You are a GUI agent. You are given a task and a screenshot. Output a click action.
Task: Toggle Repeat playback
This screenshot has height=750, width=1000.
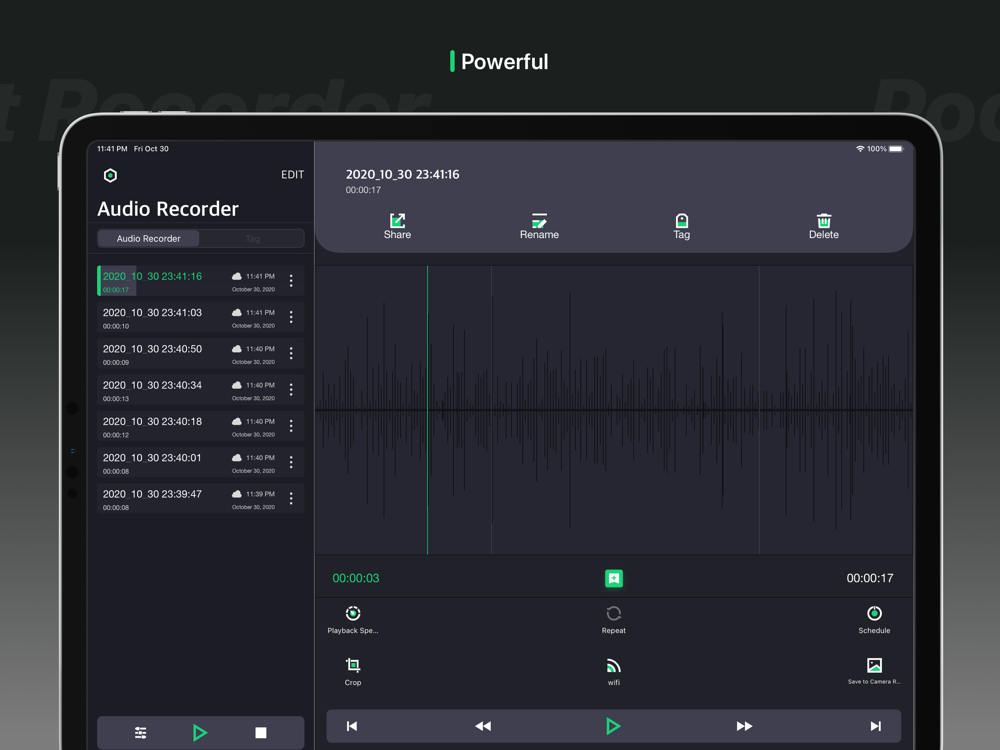(x=613, y=614)
